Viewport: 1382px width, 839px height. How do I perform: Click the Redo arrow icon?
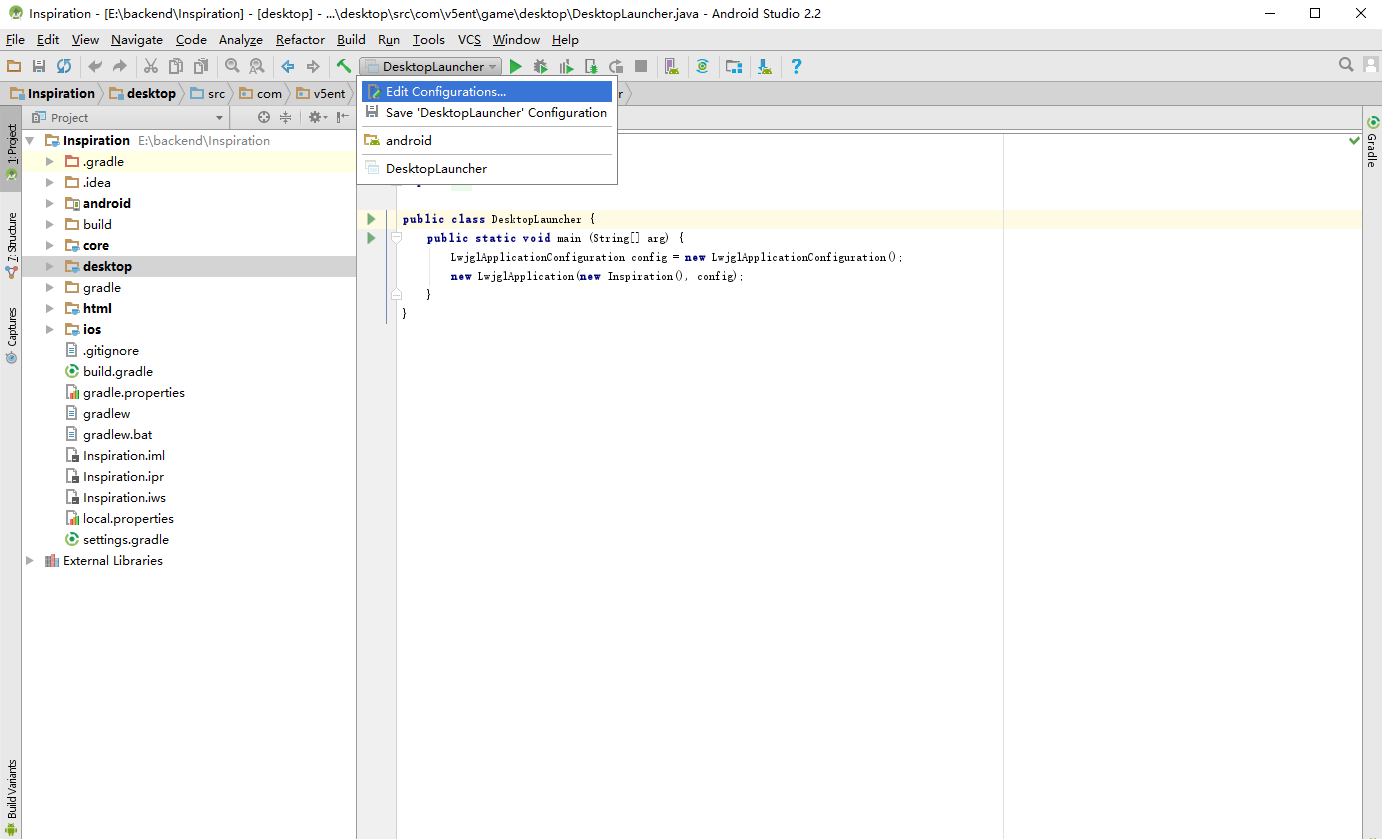tap(120, 66)
